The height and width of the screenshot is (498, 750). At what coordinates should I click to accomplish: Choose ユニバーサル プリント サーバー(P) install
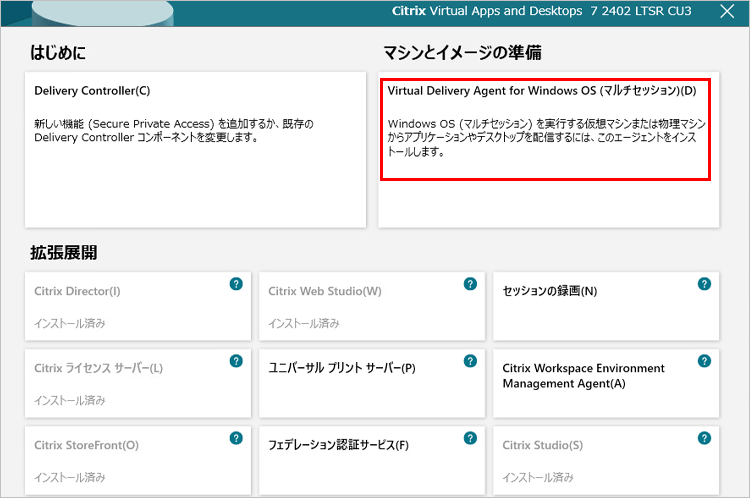pos(371,383)
